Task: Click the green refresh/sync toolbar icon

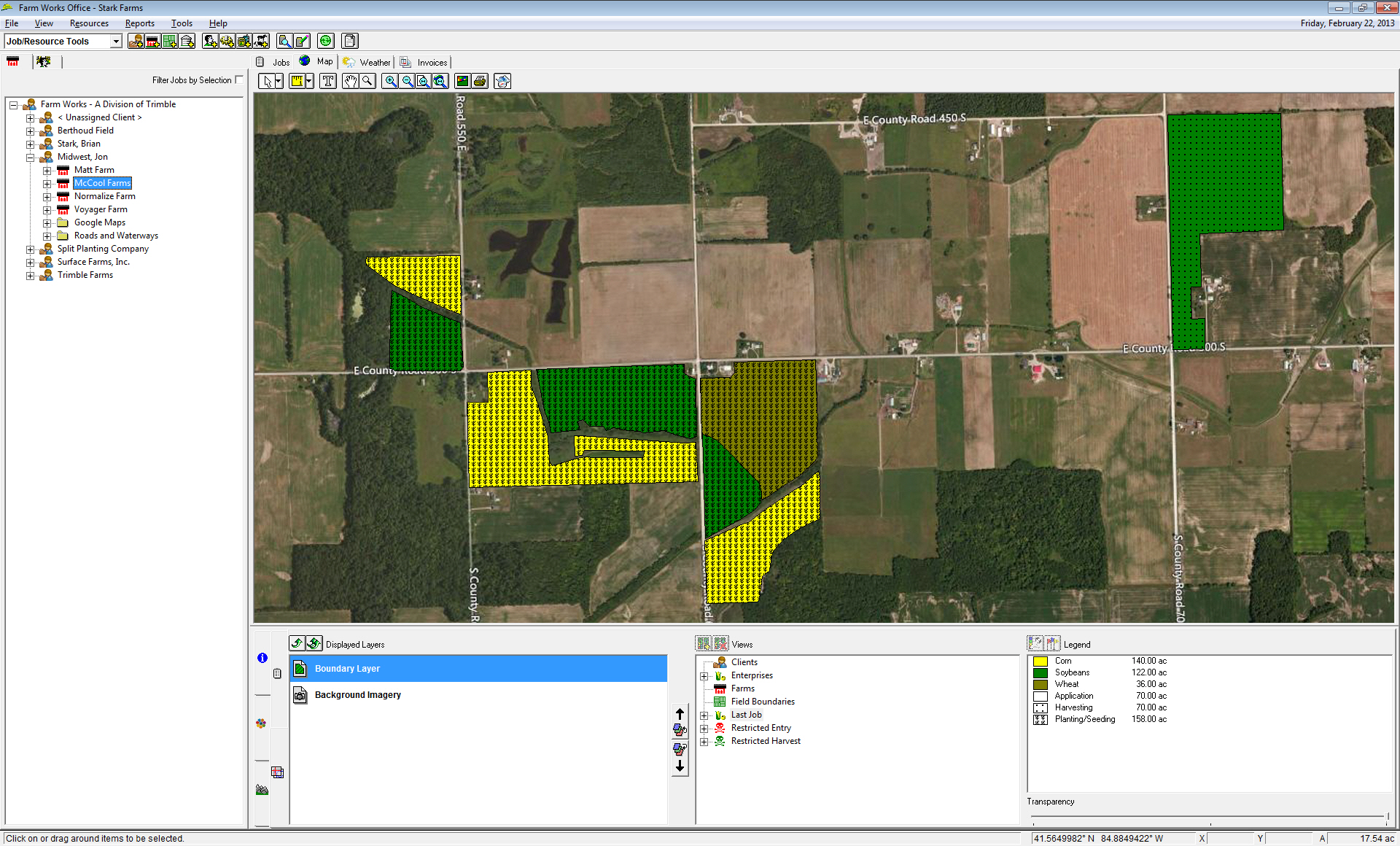Action: click(x=326, y=41)
